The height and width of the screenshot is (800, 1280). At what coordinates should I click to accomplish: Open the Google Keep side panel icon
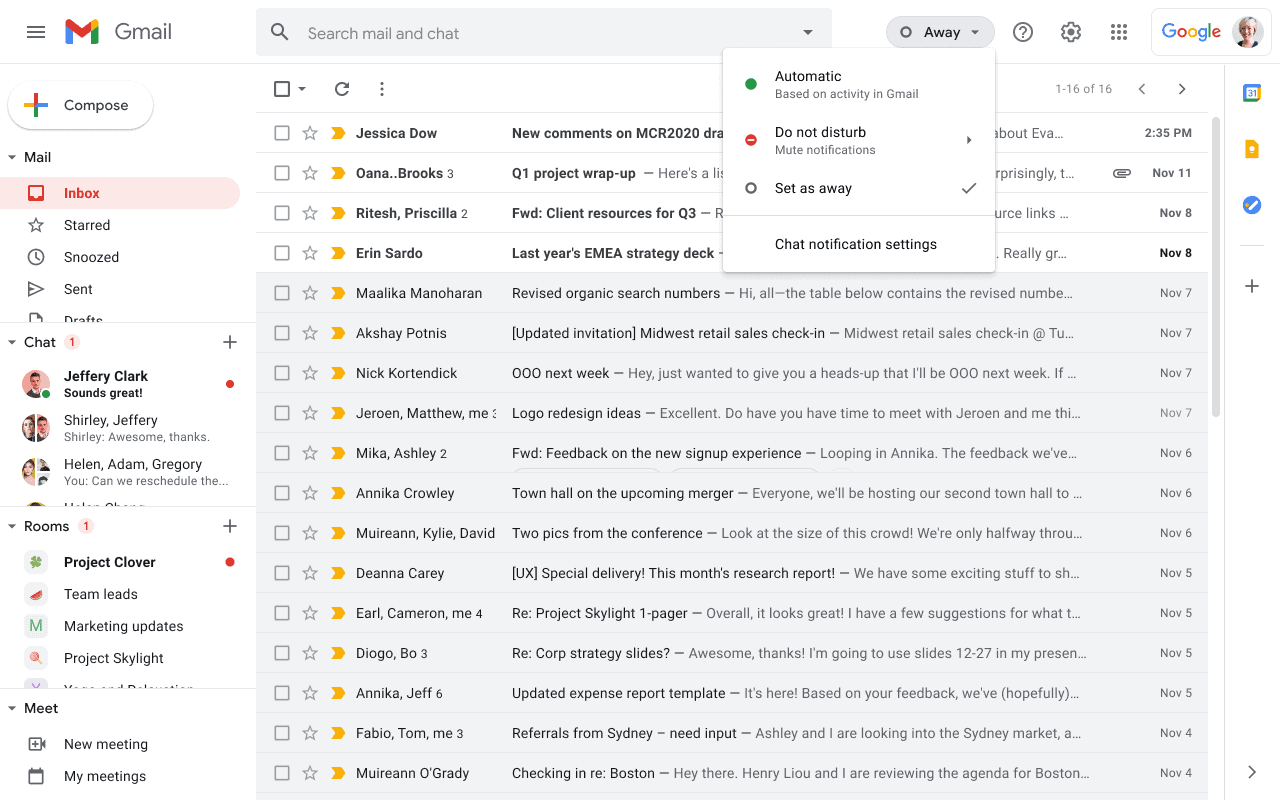(1251, 148)
